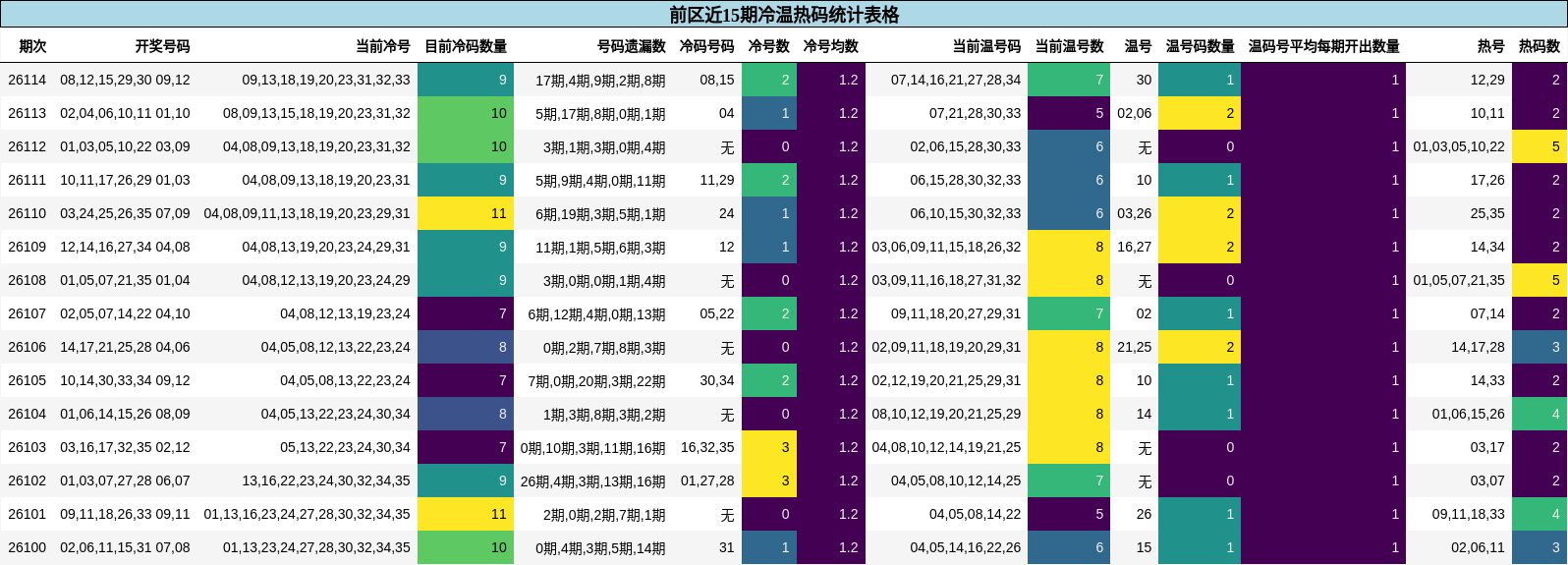This screenshot has height=565, width=1568.
Task: Click 冷号均数 value 1.2 in row 26109
Action: point(831,247)
